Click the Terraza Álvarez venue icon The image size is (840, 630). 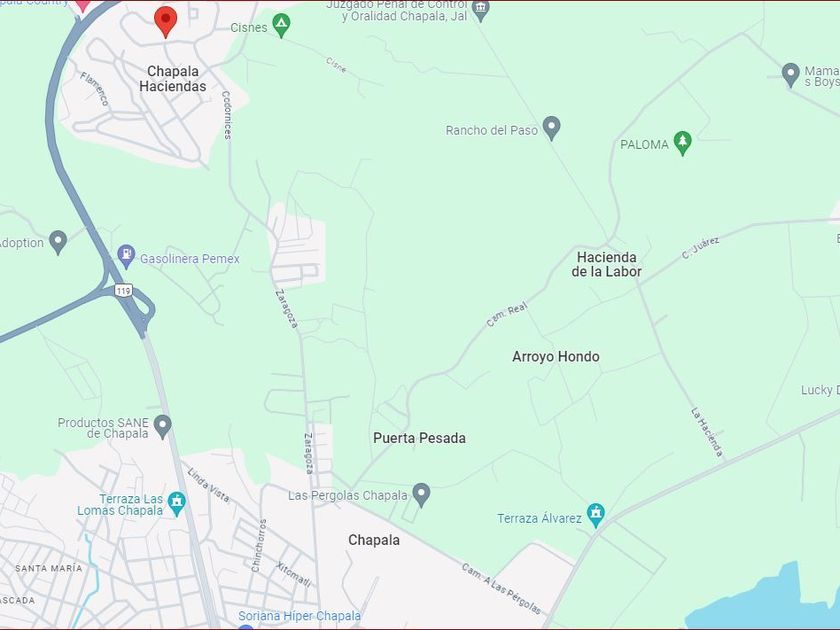point(595,515)
